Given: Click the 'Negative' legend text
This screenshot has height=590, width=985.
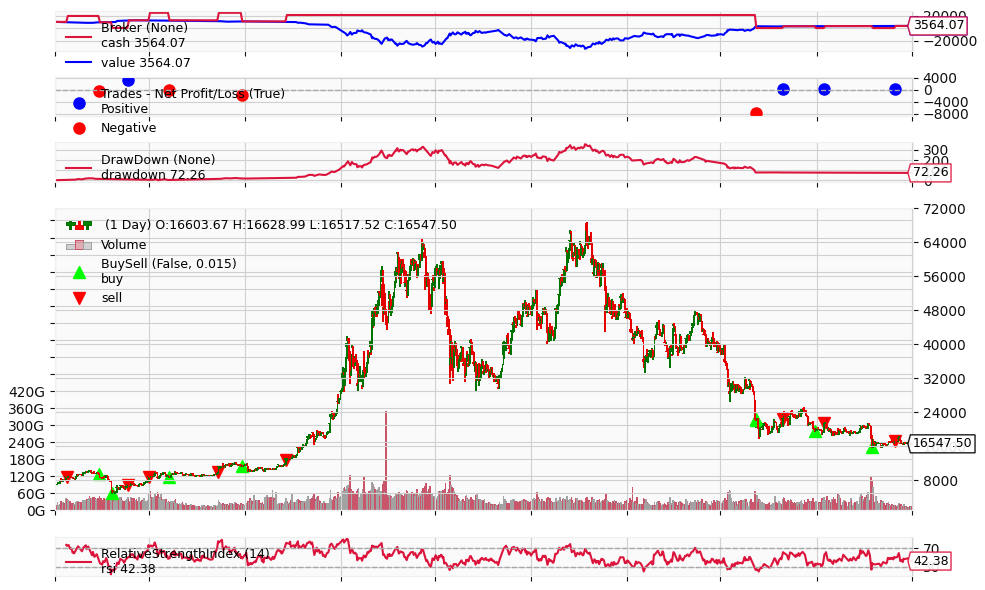Looking at the screenshot, I should 129,128.
